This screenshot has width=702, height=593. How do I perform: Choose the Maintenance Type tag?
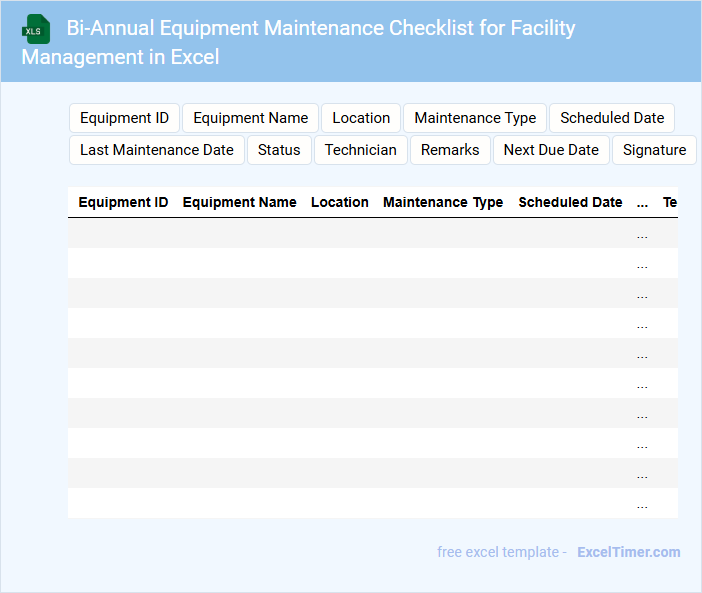(x=475, y=118)
